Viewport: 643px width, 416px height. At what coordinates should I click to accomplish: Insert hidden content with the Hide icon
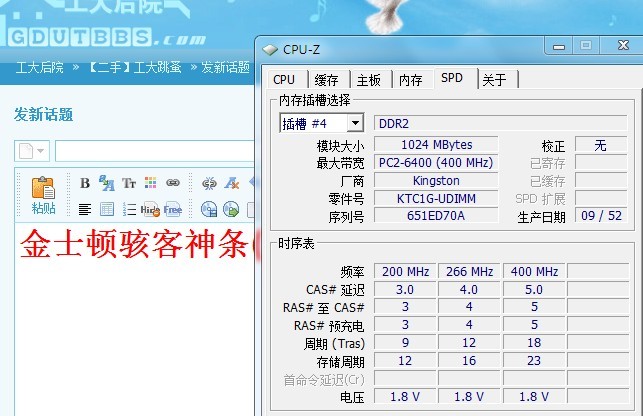tap(150, 210)
